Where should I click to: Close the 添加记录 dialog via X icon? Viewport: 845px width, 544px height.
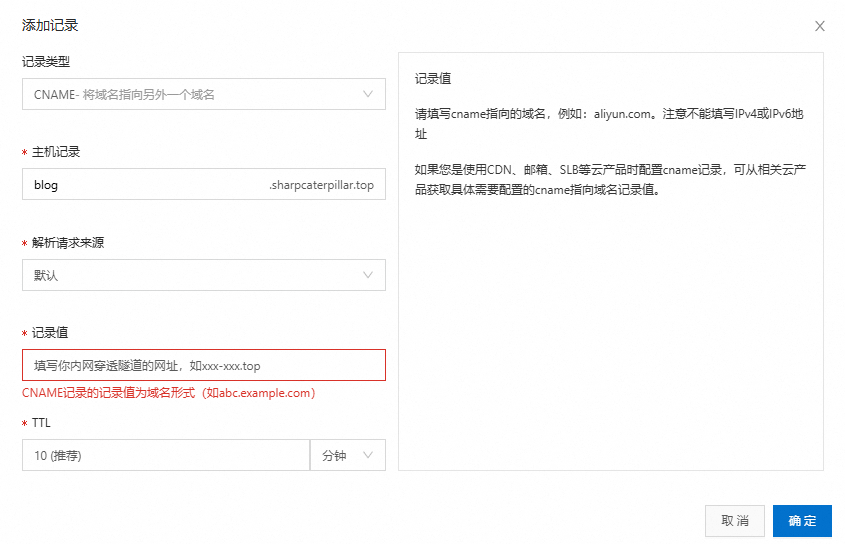coord(820,26)
